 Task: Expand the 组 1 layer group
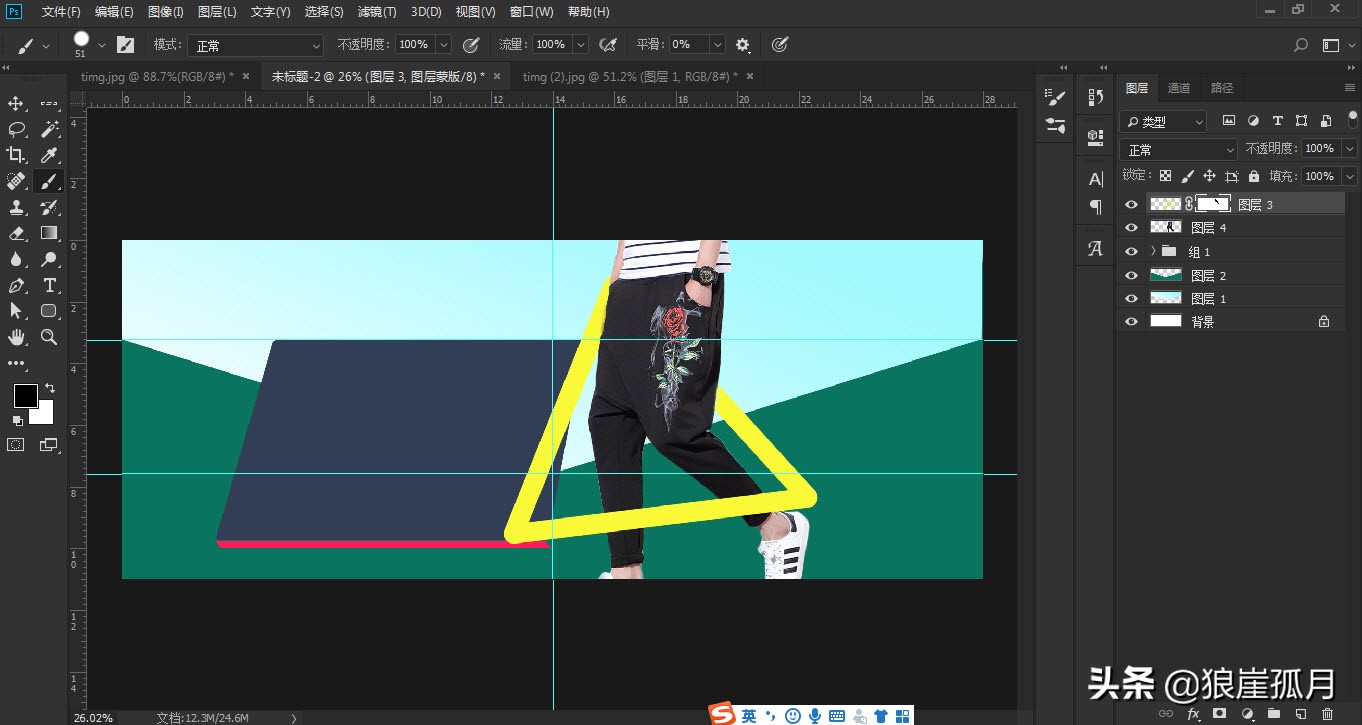tap(1153, 252)
